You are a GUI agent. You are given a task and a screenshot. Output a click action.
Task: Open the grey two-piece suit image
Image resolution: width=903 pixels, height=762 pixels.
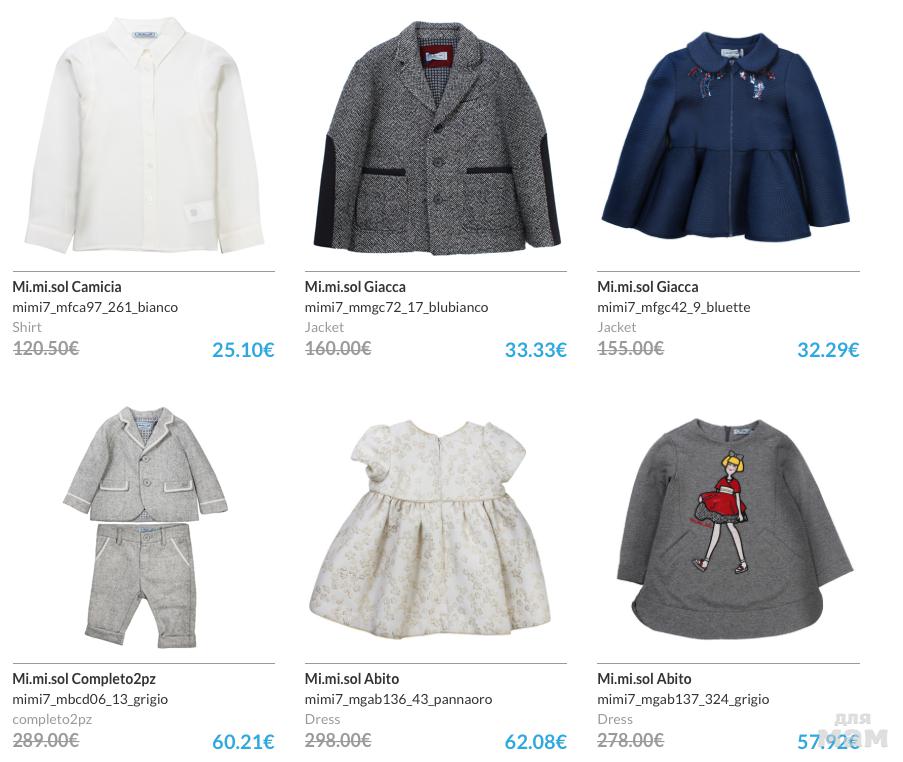(x=145, y=527)
